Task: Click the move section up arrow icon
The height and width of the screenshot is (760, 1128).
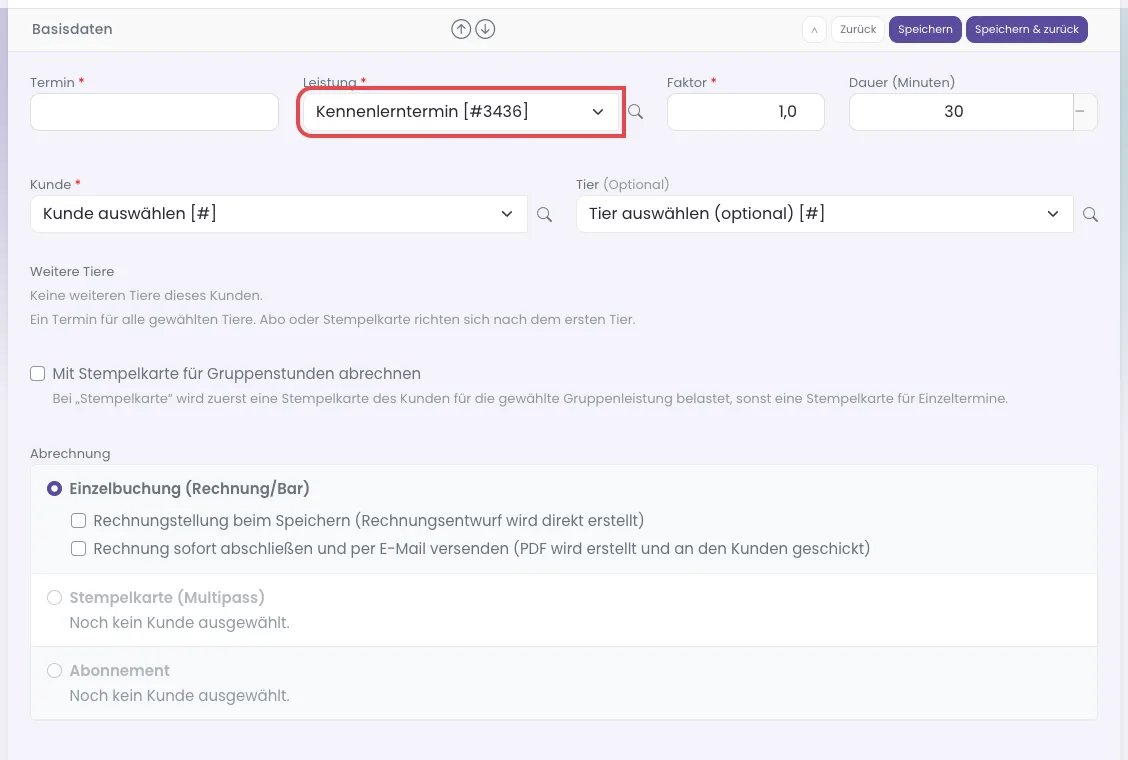Action: [461, 30]
